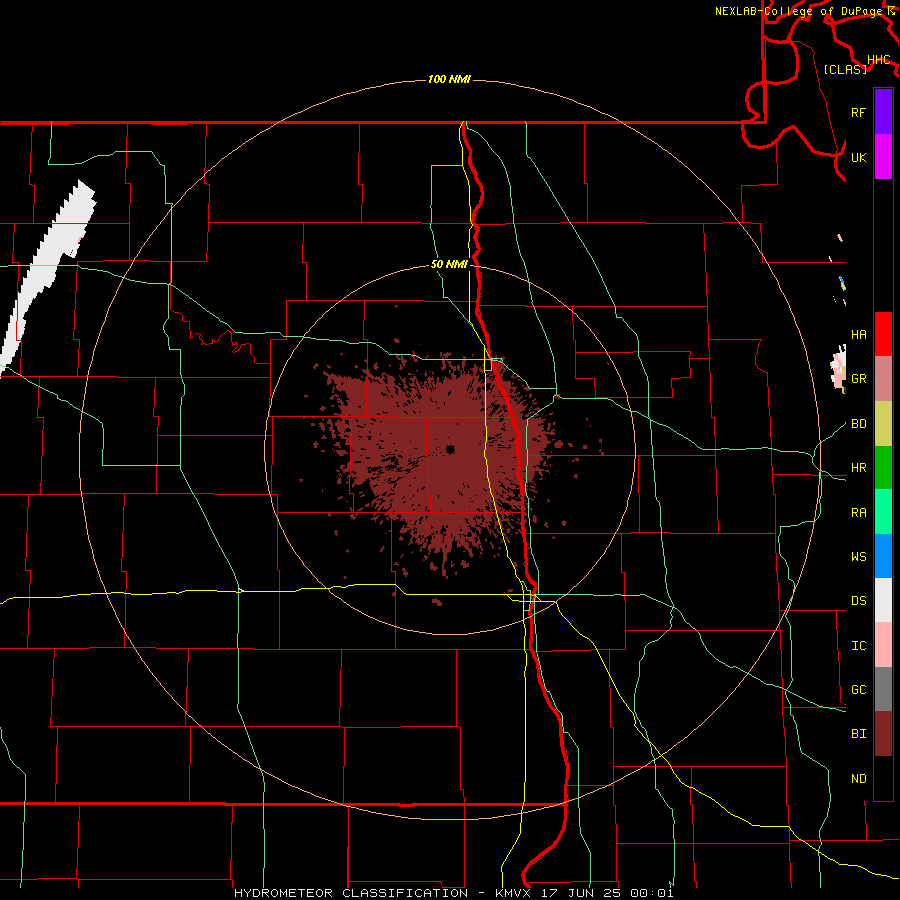Click the HHC product label
Screen dimensions: 900x900
tap(879, 60)
